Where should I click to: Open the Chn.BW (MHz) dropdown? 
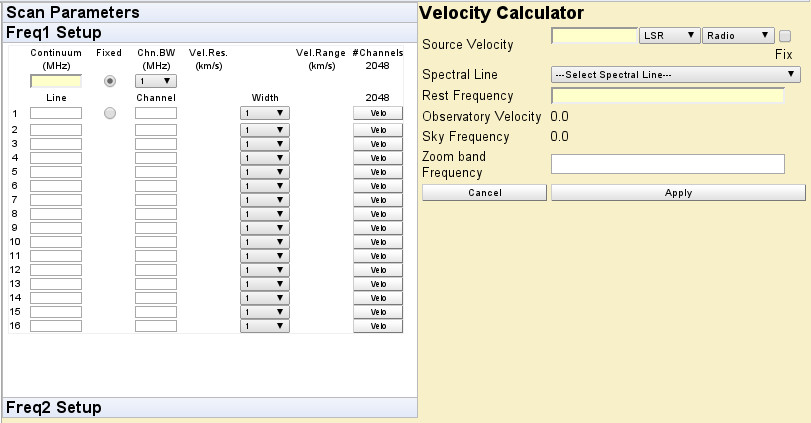pyautogui.click(x=156, y=80)
